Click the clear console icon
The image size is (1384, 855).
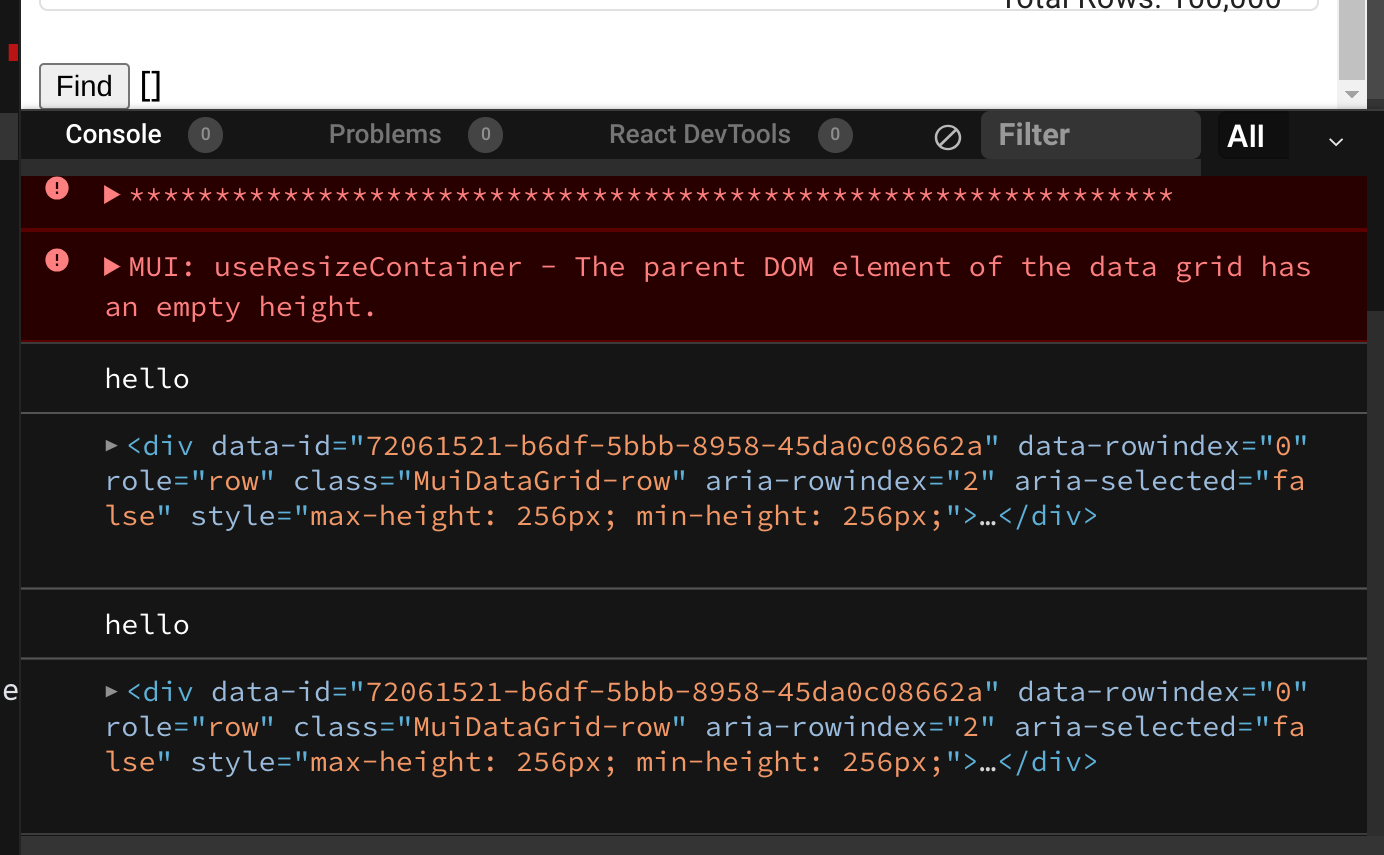[947, 136]
